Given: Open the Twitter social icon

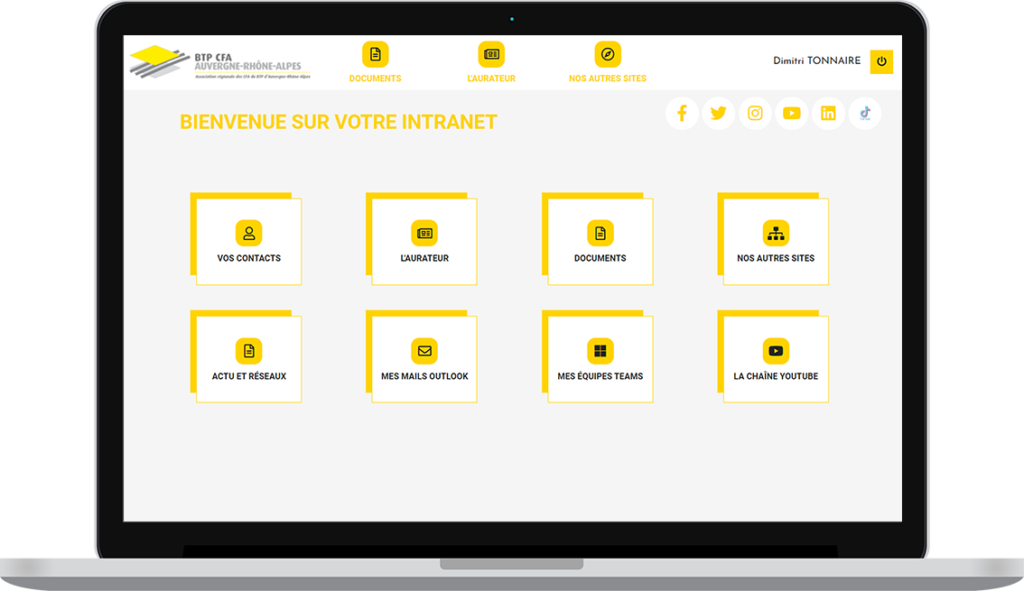Looking at the screenshot, I should click(x=718, y=113).
